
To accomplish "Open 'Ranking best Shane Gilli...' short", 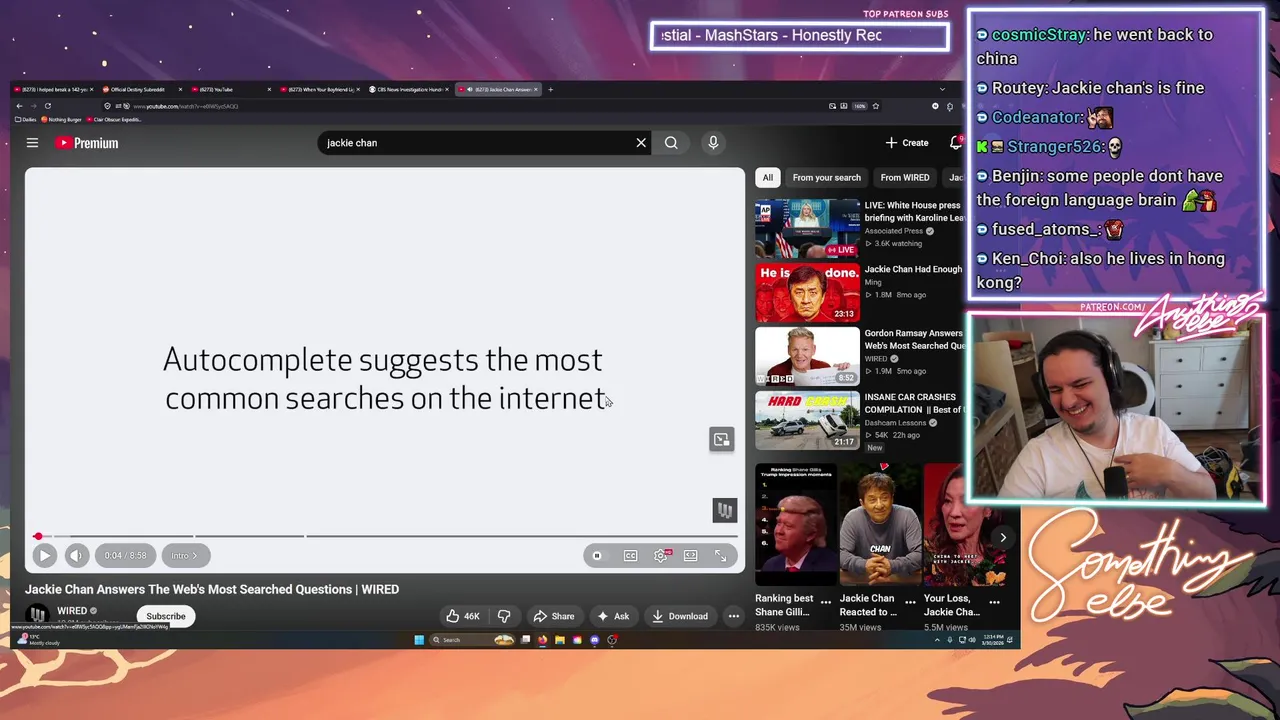I will point(796,524).
